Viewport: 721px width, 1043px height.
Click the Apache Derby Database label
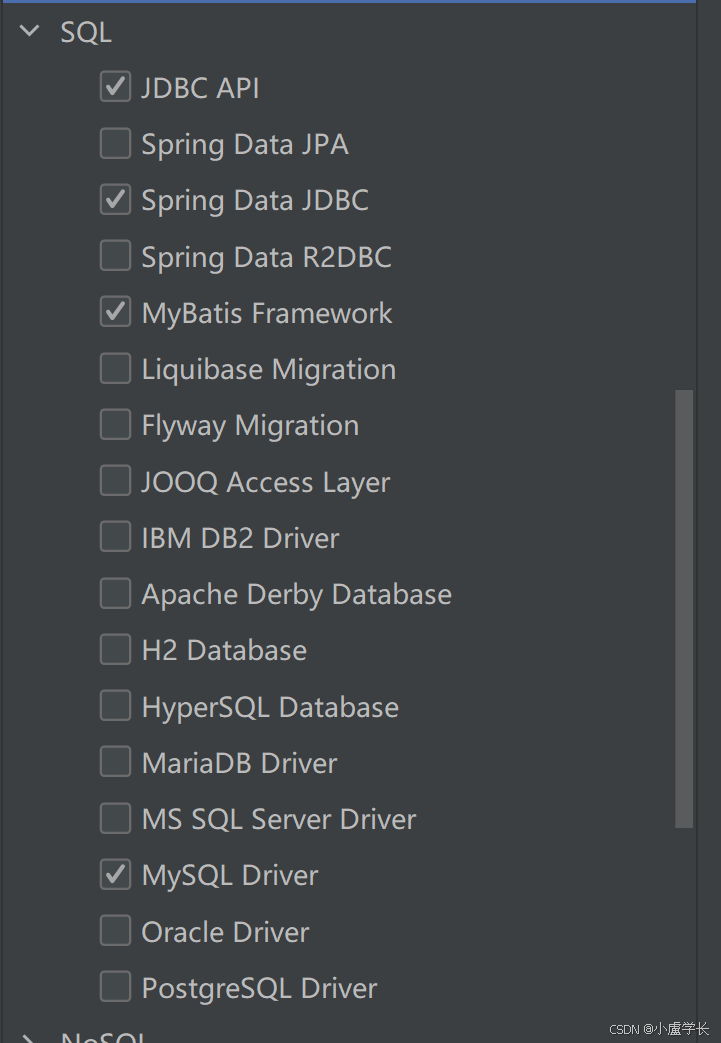297,595
